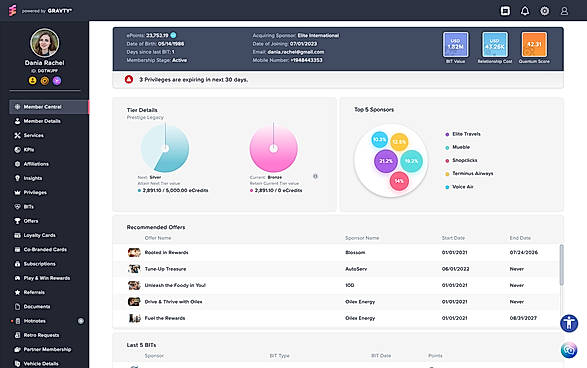The height and width of the screenshot is (368, 587).
Task: Open the accessibility floating button
Action: 569,323
